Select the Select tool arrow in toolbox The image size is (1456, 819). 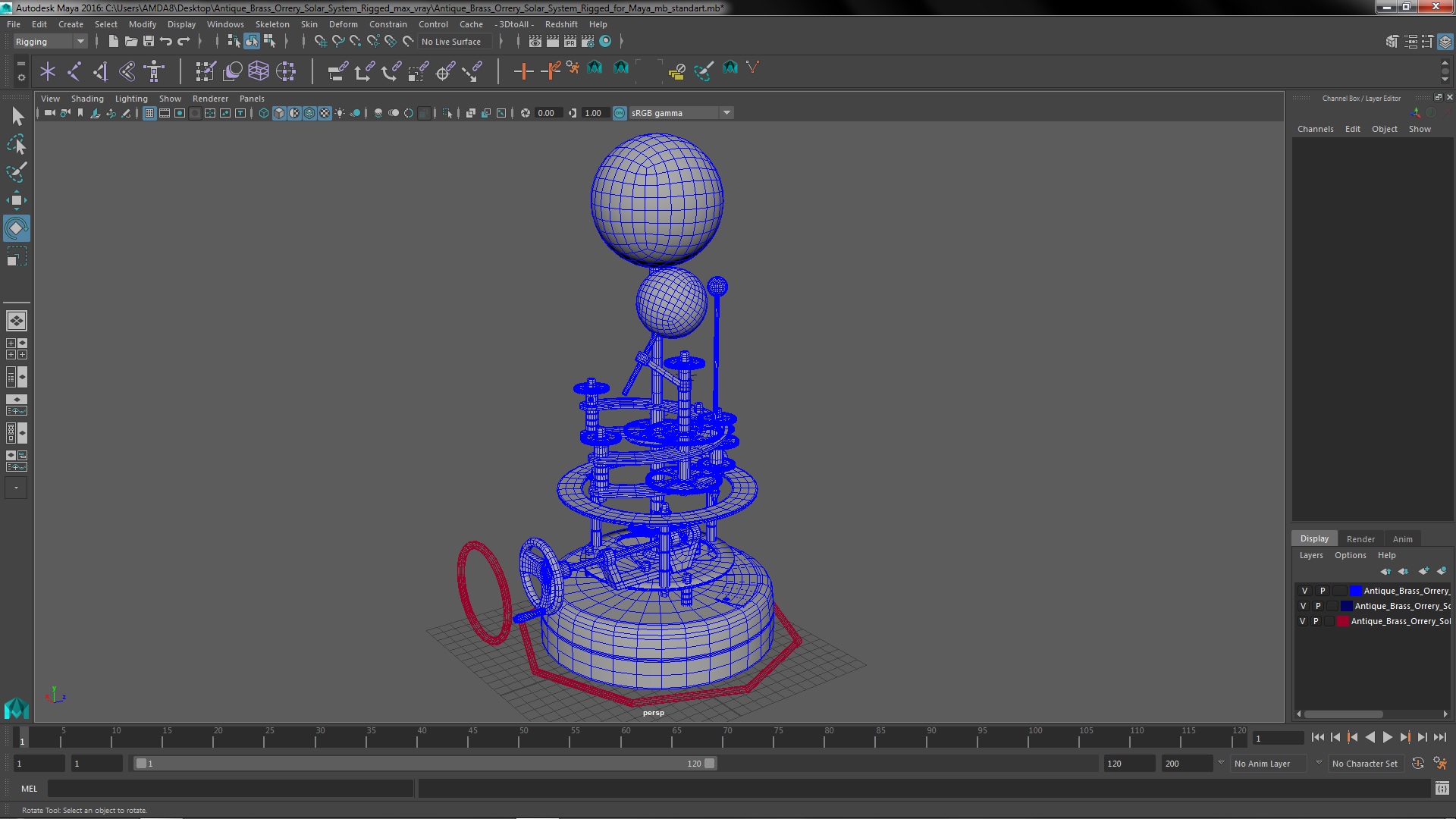pyautogui.click(x=17, y=116)
